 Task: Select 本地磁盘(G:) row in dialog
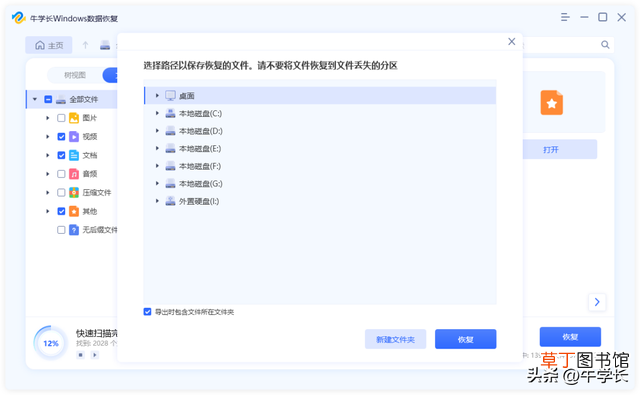(x=320, y=184)
